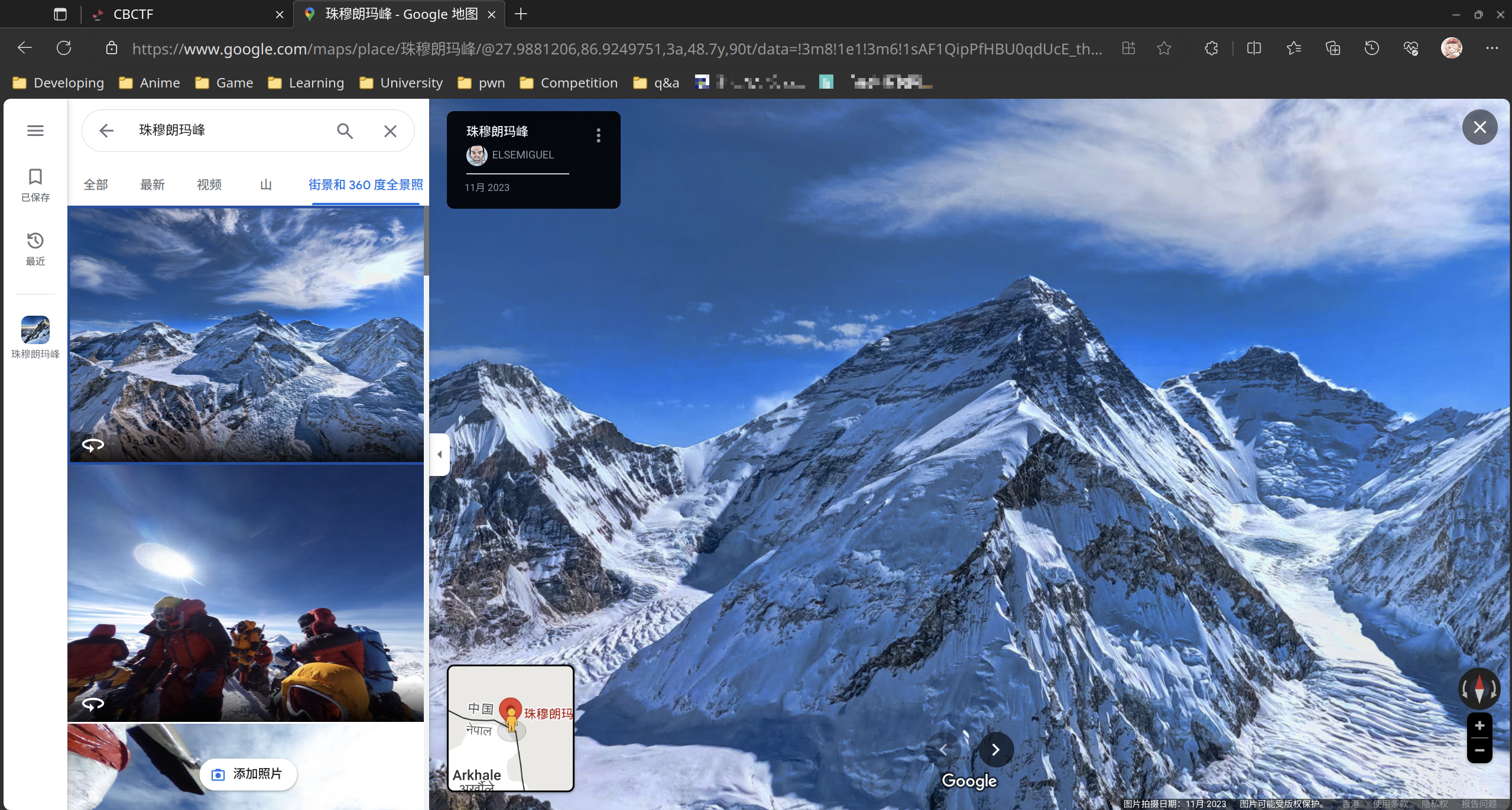Open the University bookmarks folder
Viewport: 1512px width, 810px height.
point(401,83)
